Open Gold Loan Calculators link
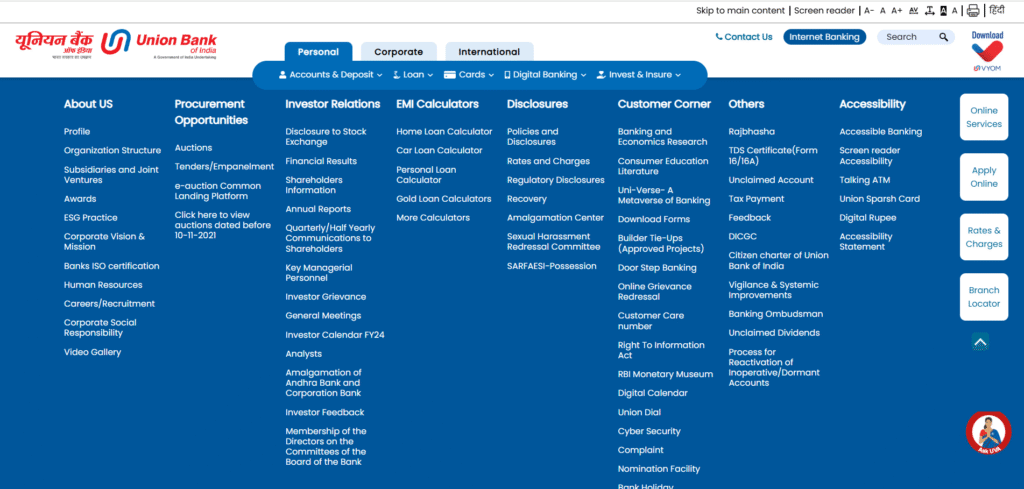 444,199
